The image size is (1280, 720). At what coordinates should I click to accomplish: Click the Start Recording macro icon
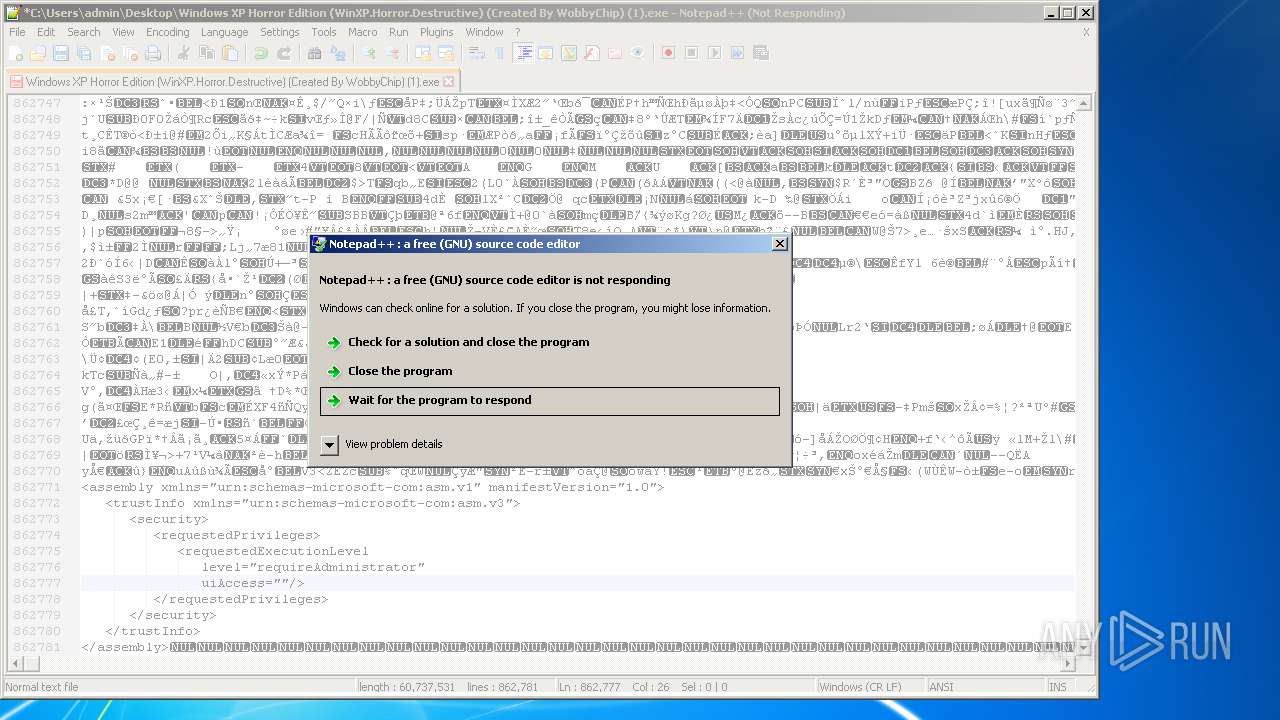(x=669, y=53)
